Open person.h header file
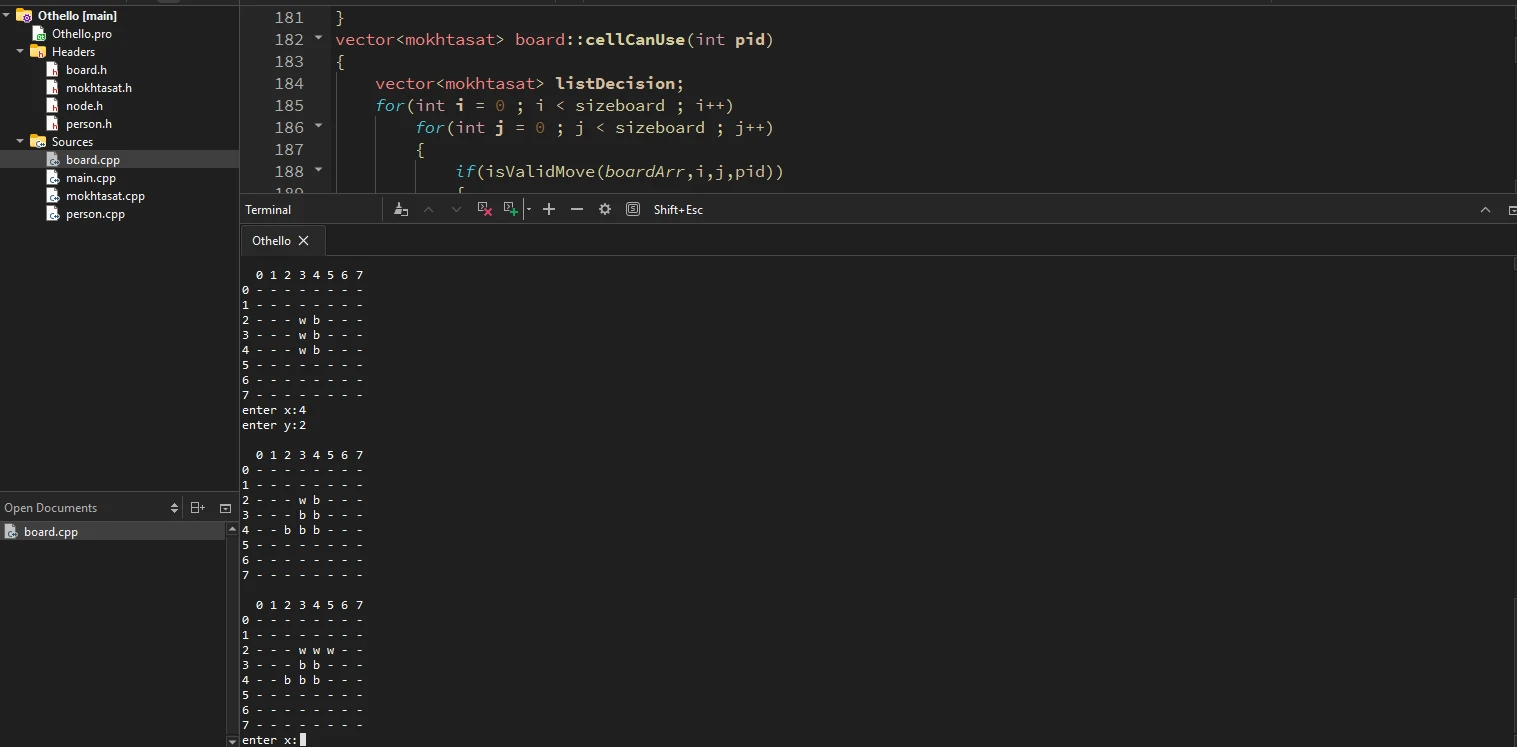Image resolution: width=1517 pixels, height=747 pixels. tap(88, 124)
